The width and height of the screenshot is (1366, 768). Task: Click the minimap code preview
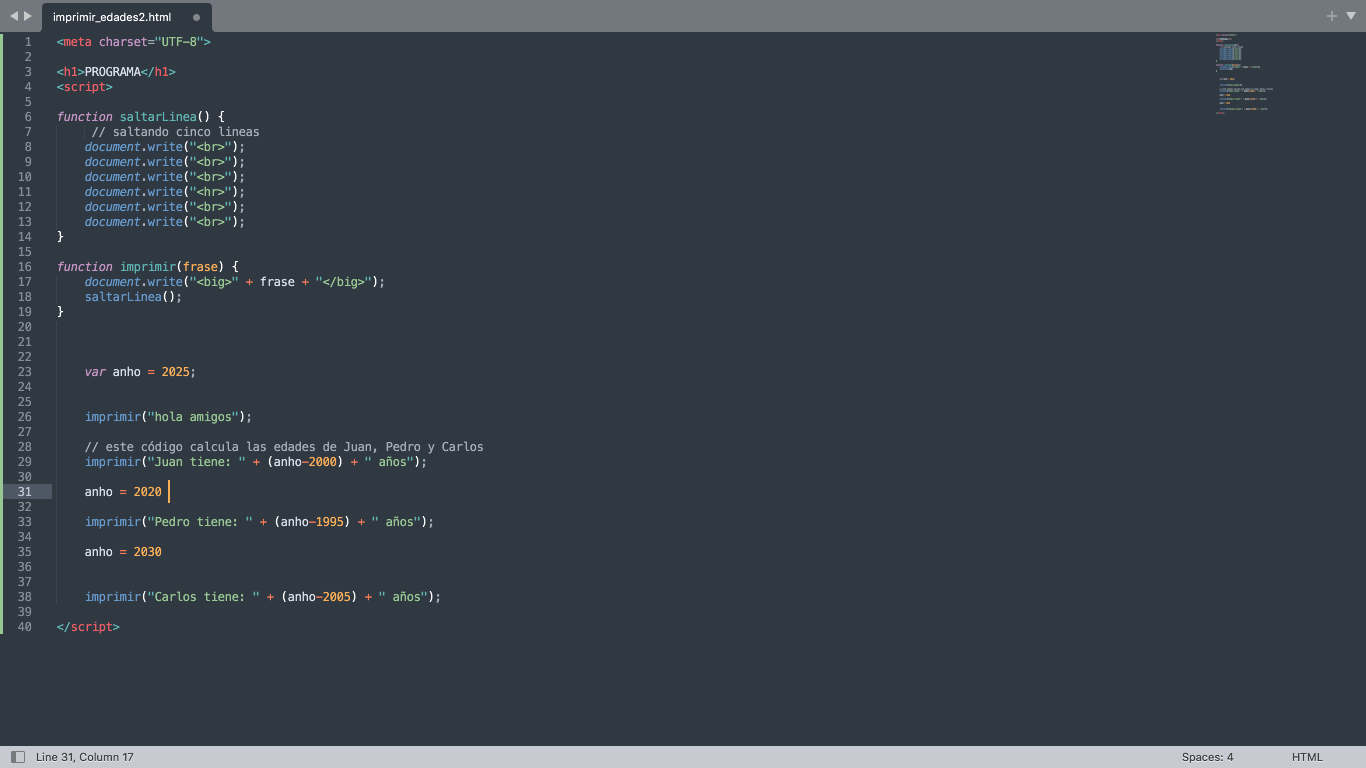pyautogui.click(x=1243, y=74)
